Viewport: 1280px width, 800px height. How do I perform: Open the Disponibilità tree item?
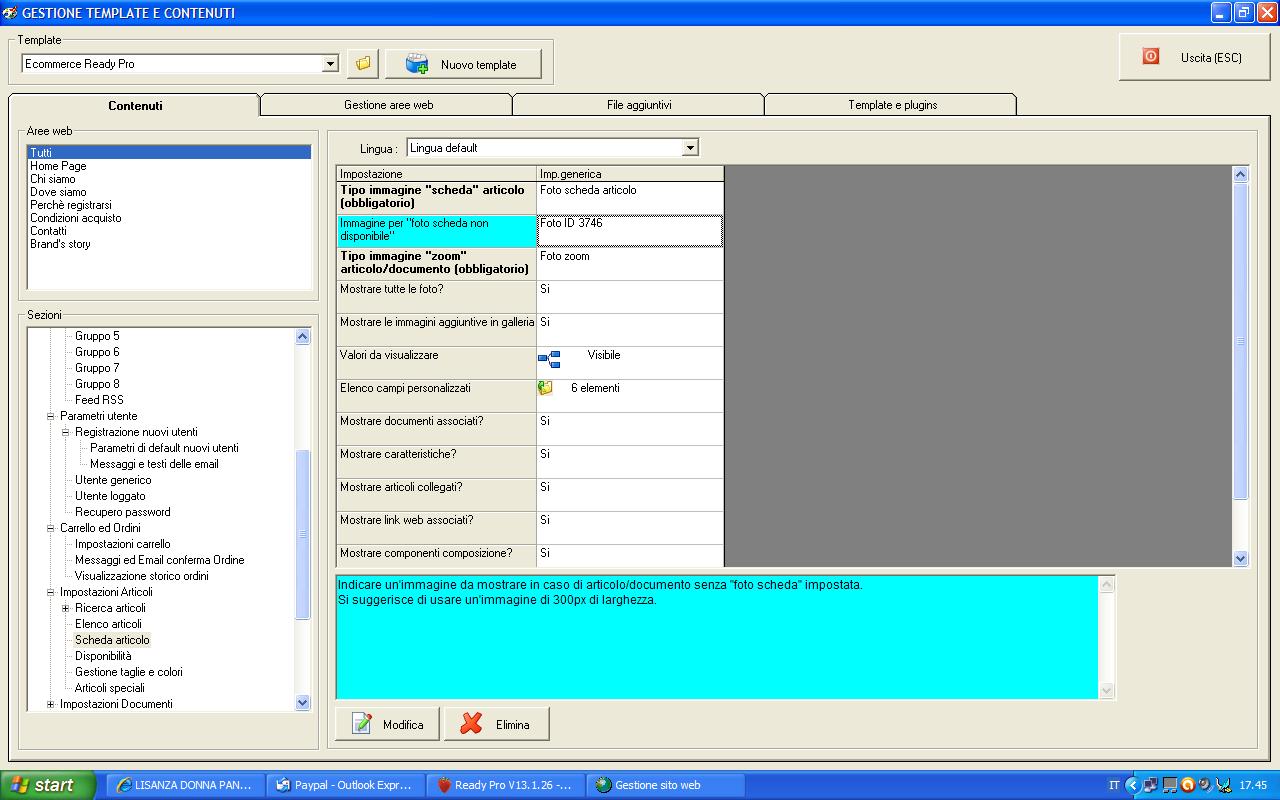click(103, 656)
